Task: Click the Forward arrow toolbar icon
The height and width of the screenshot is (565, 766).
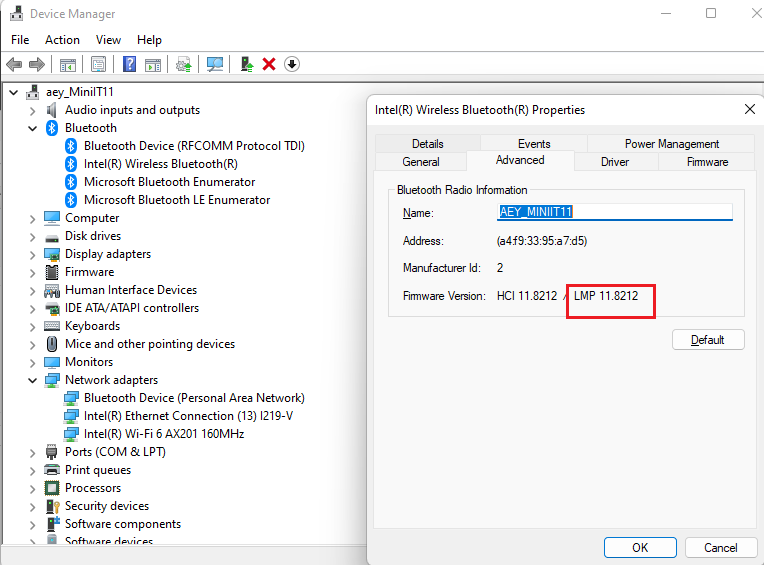Action: (x=37, y=64)
